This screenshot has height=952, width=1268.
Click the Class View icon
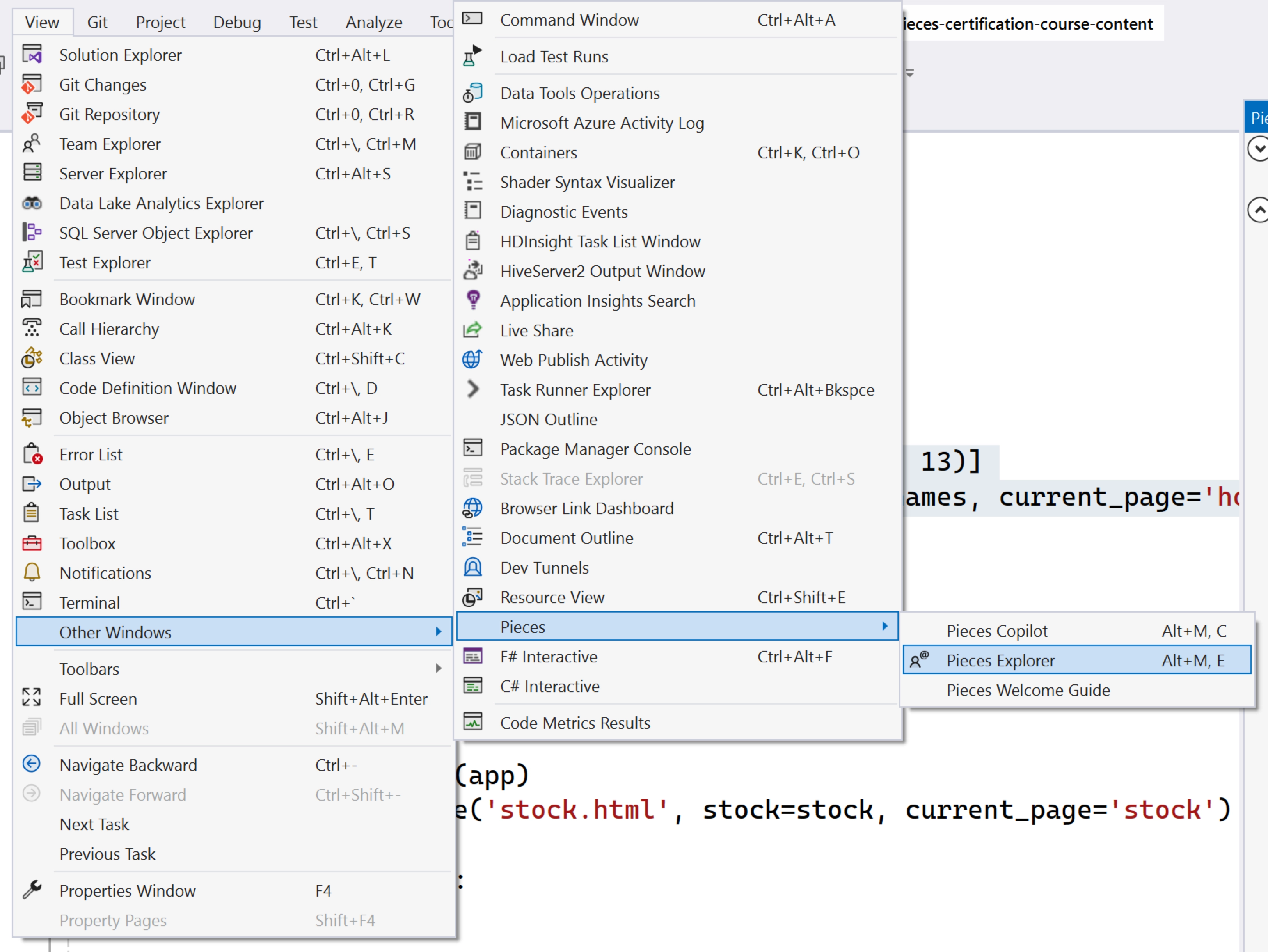click(x=33, y=358)
